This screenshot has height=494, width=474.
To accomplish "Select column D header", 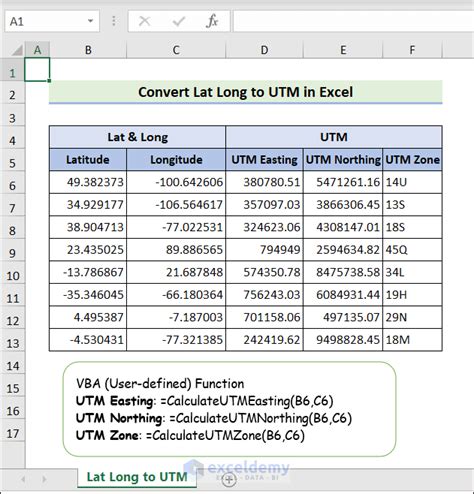I will pyautogui.click(x=264, y=50).
